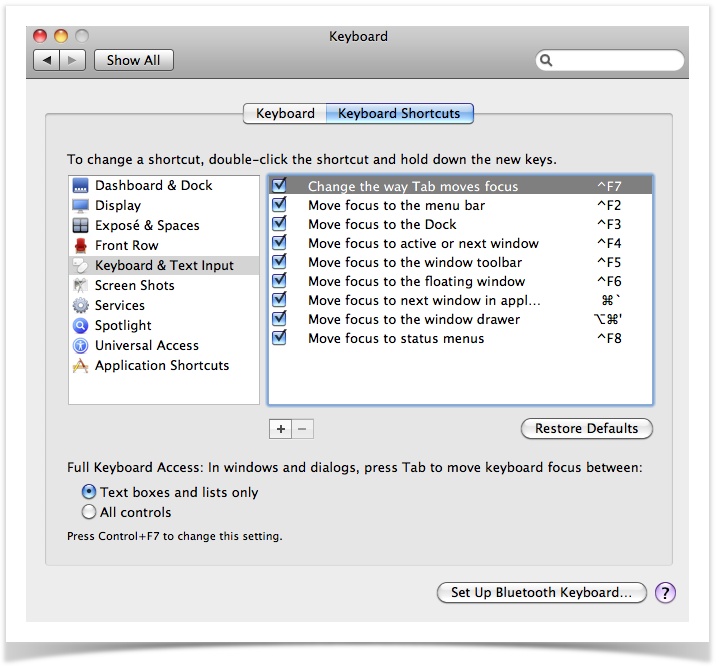The image size is (723, 671).
Task: Select the Front Row category text
Action: pos(126,245)
